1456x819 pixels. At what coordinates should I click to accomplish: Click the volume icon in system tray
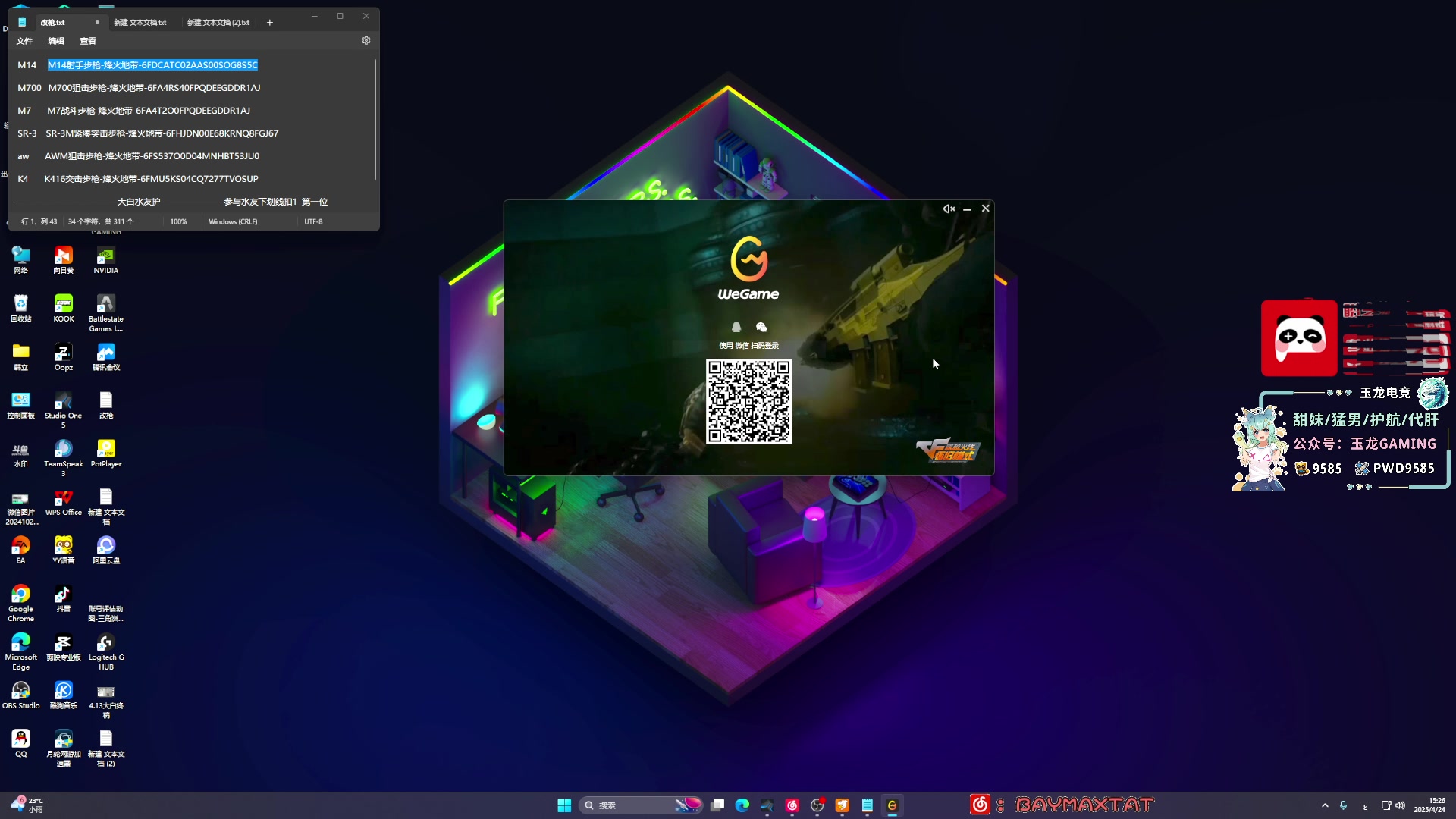pos(1400,805)
